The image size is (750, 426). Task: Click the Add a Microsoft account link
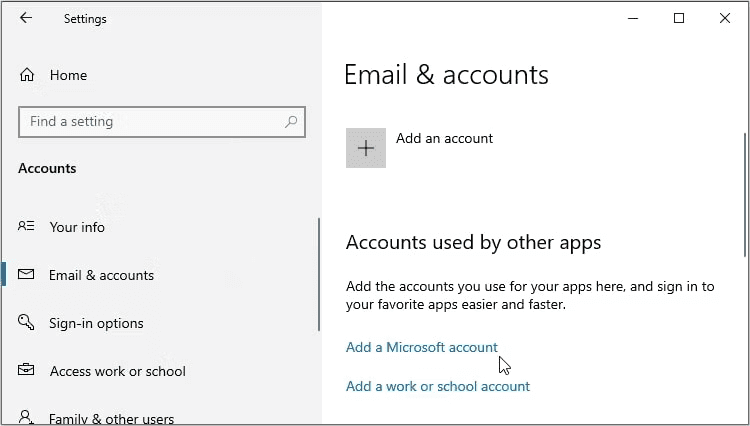421,347
